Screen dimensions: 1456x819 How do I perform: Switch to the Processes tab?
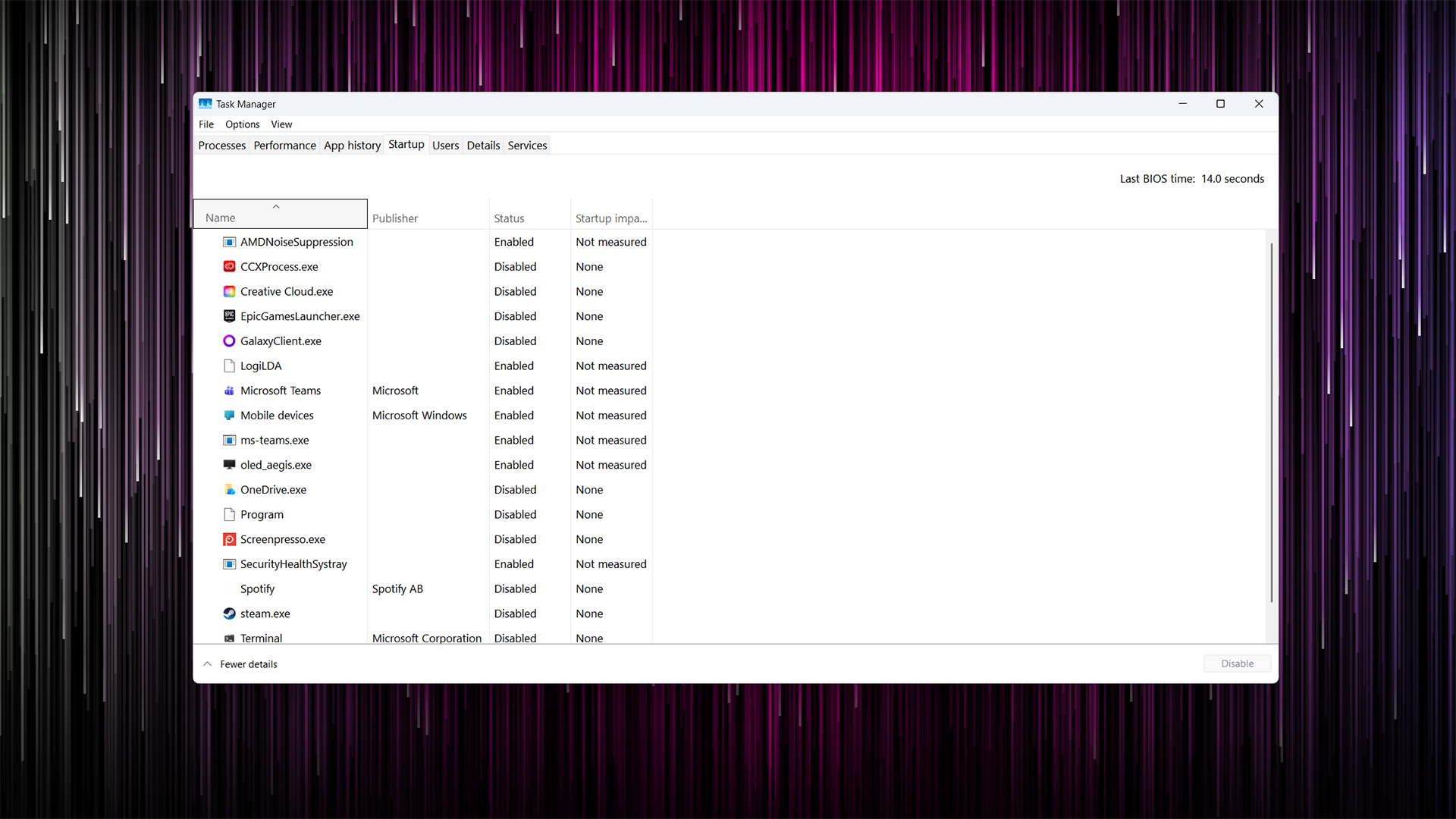(222, 145)
